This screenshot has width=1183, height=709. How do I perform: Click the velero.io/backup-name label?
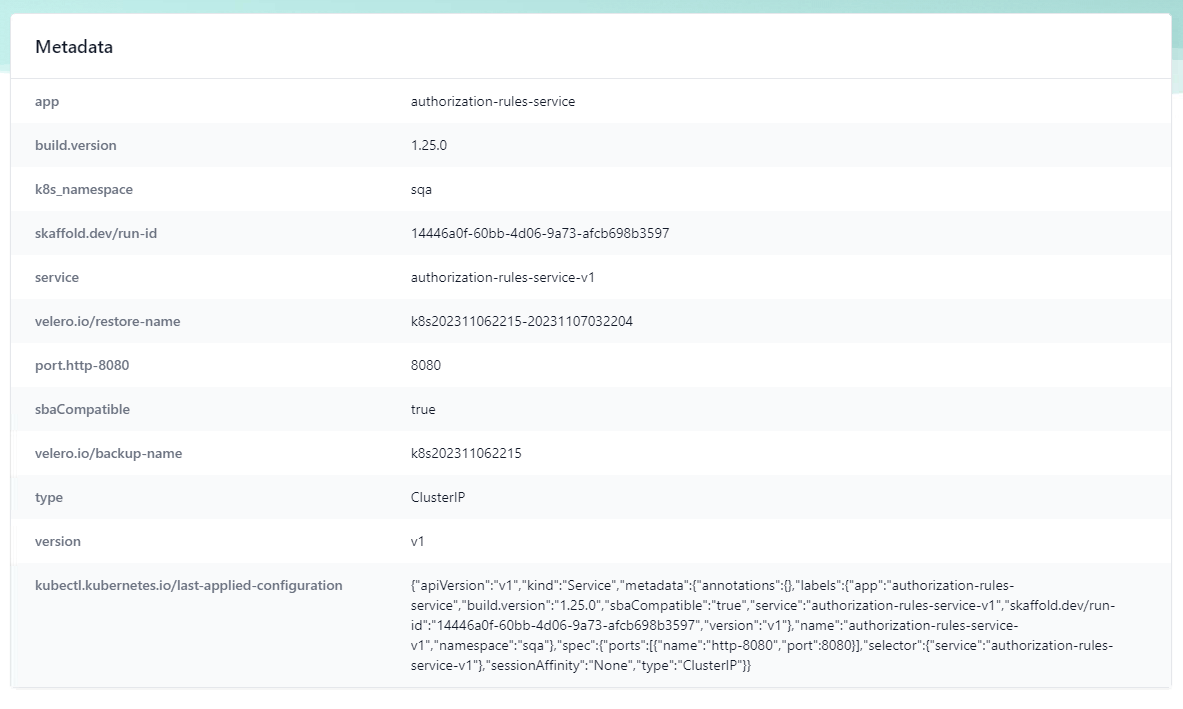[106, 453]
